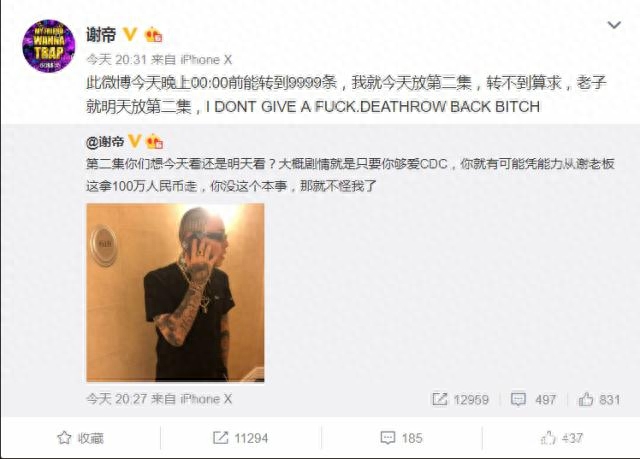The height and width of the screenshot is (459, 640).
Task: Open the 今天 20:31 timestamp link
Action: click(x=116, y=60)
